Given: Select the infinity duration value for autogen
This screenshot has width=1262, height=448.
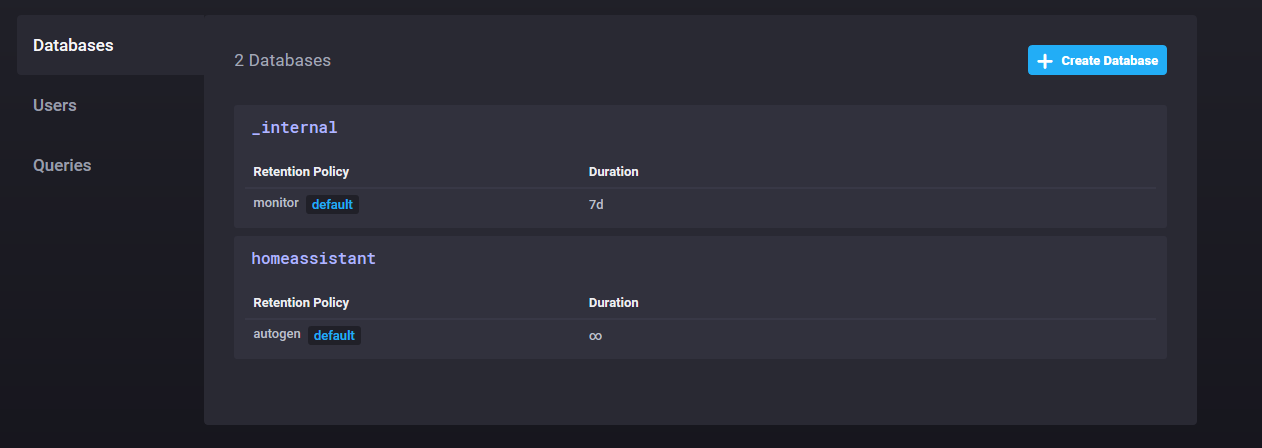Looking at the screenshot, I should (595, 336).
